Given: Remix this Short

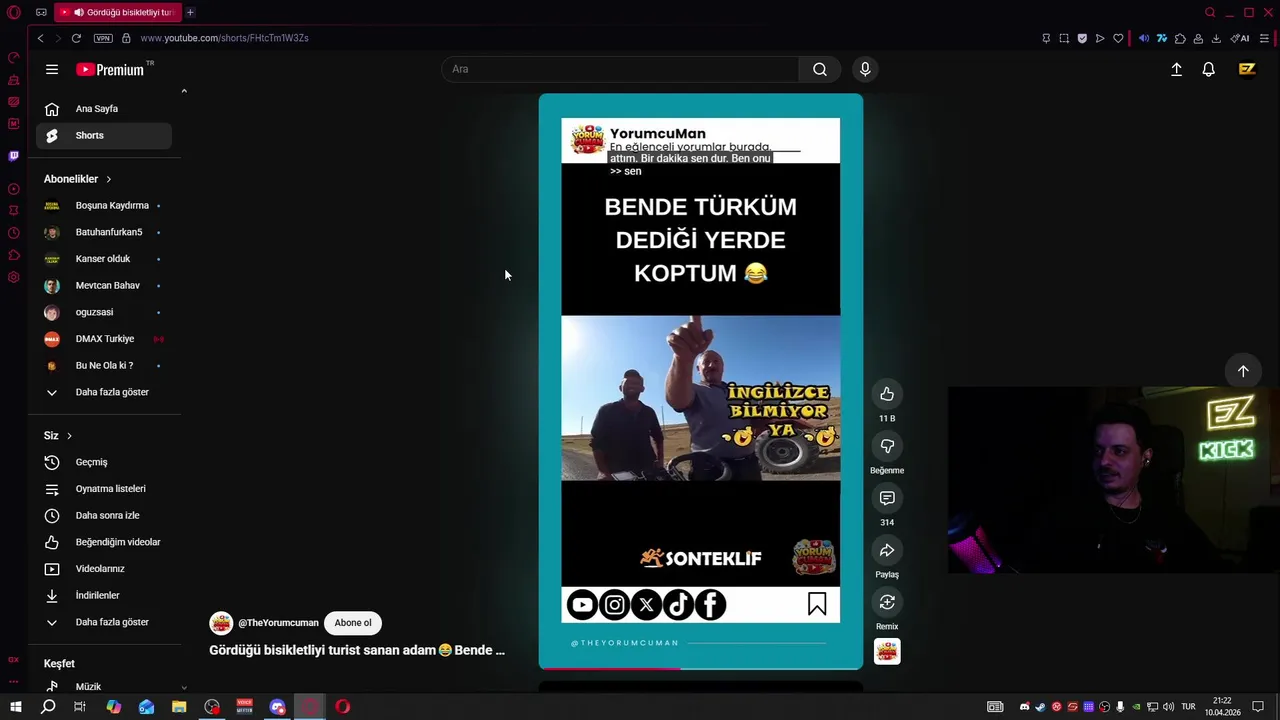Looking at the screenshot, I should pyautogui.click(x=887, y=602).
